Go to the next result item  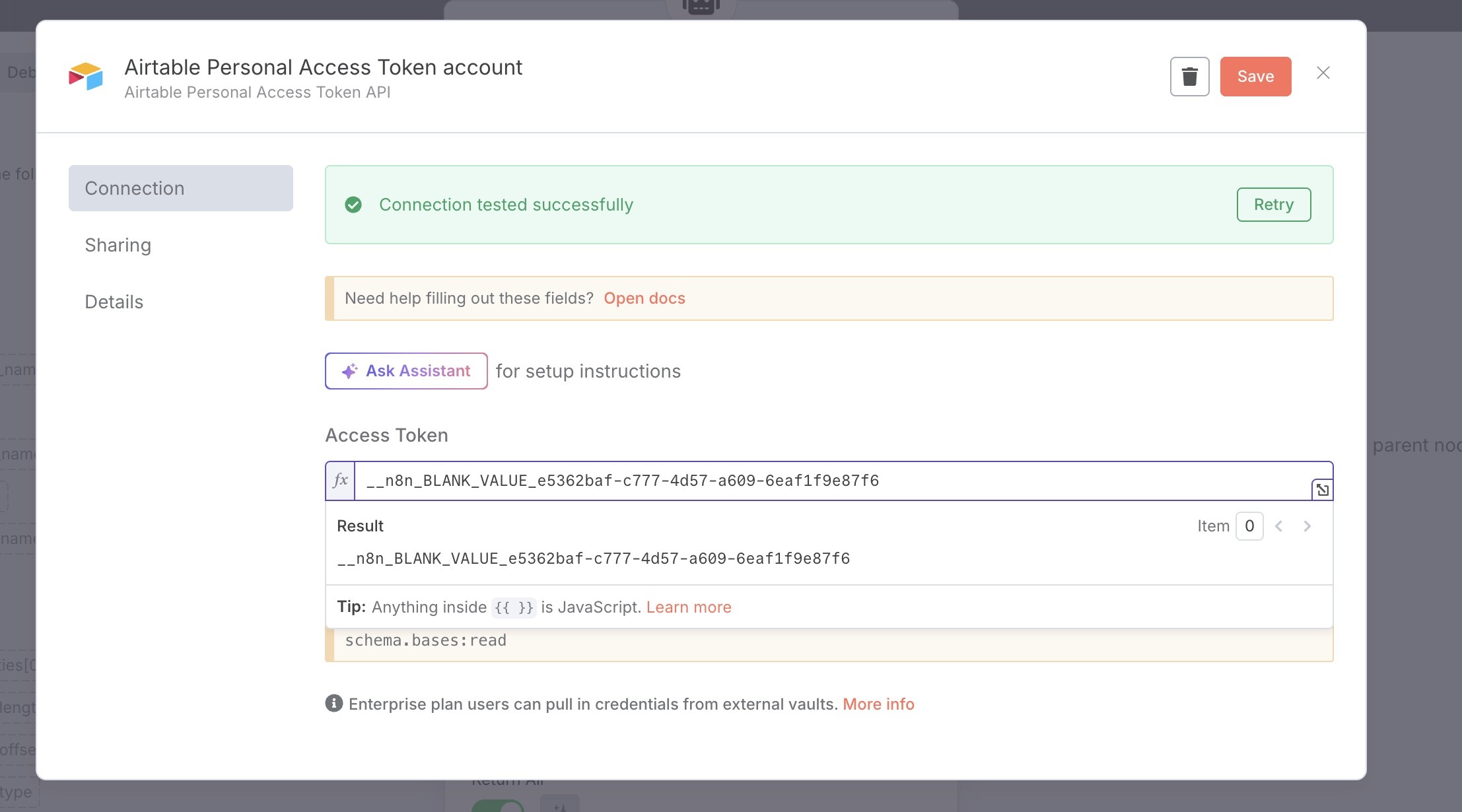pyautogui.click(x=1307, y=526)
